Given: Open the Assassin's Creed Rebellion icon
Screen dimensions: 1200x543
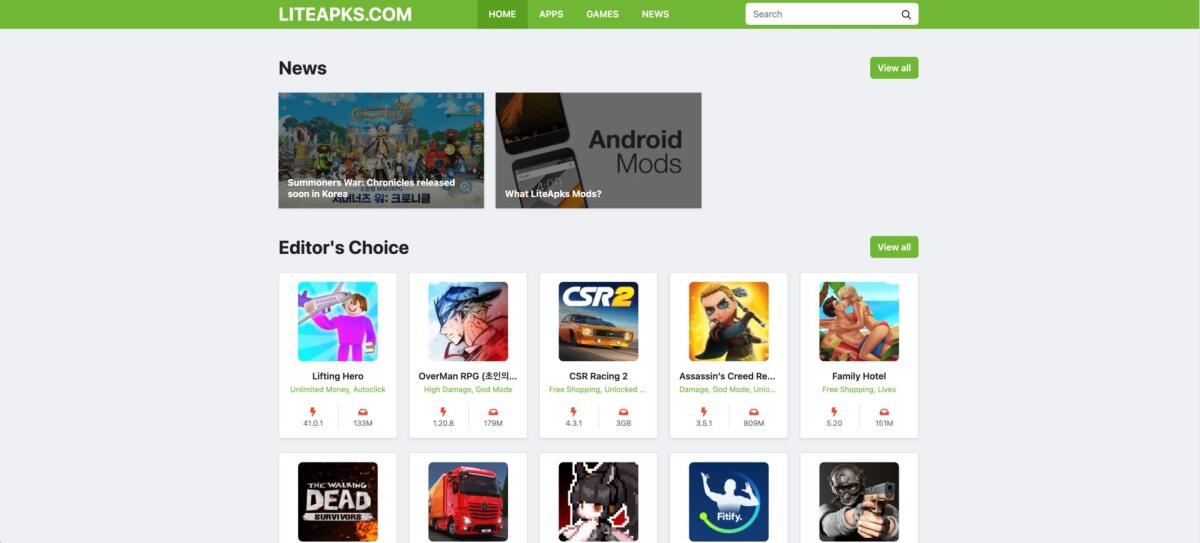Looking at the screenshot, I should [729, 321].
